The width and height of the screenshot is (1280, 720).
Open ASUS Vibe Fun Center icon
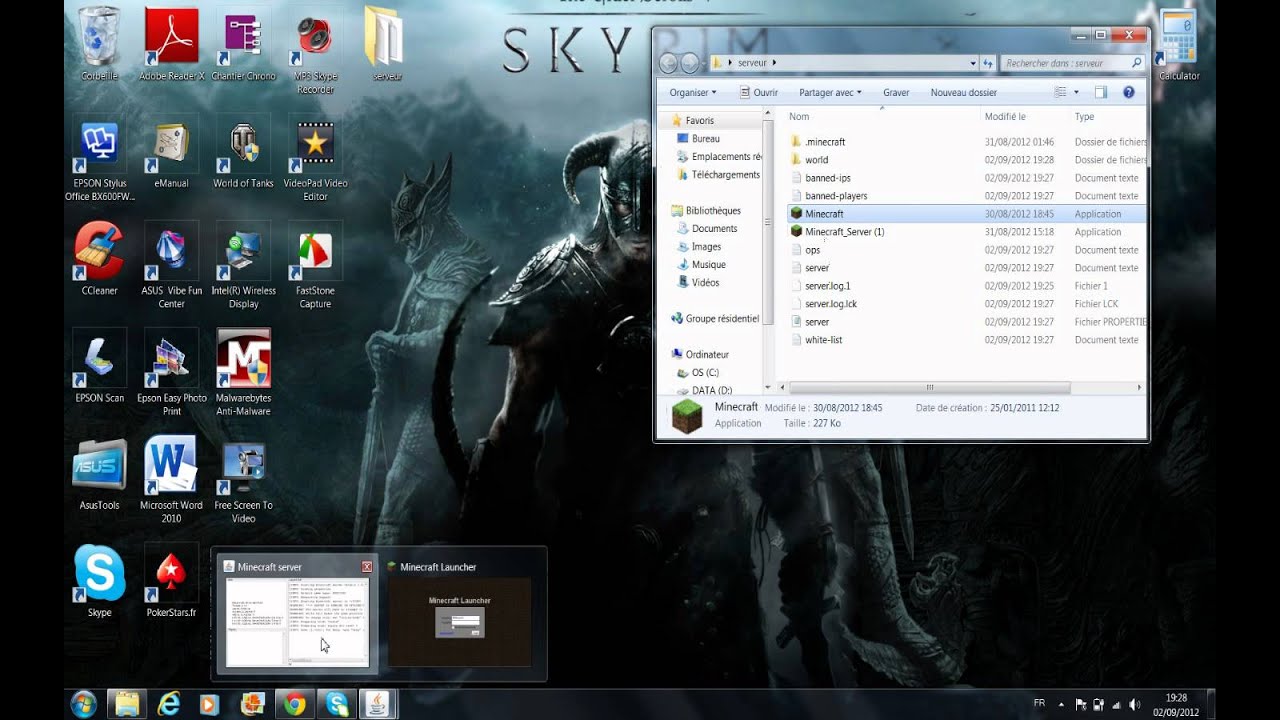(x=171, y=265)
